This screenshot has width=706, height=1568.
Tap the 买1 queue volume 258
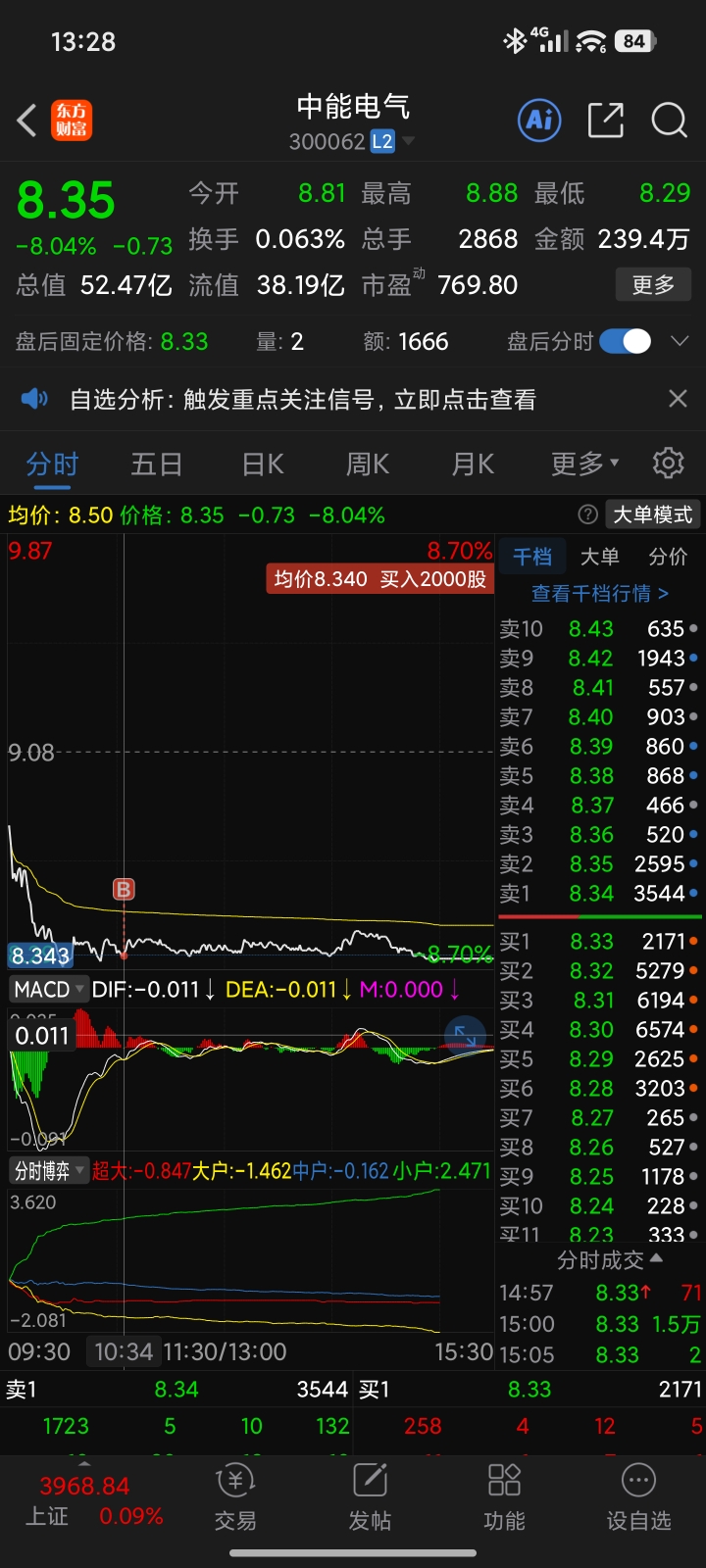click(x=423, y=1426)
